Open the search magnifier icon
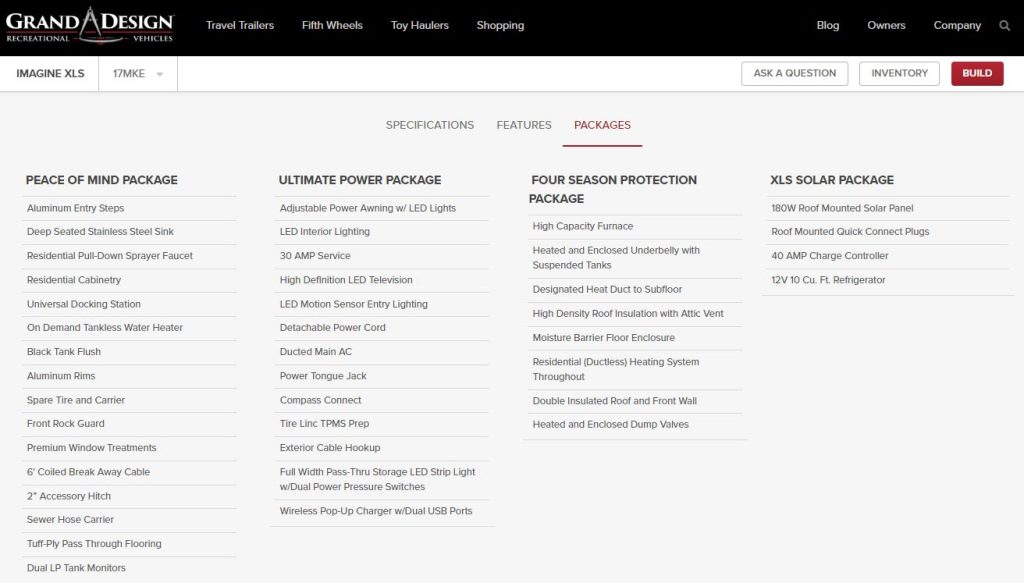Screen dimensions: 1024x583 click(1005, 26)
